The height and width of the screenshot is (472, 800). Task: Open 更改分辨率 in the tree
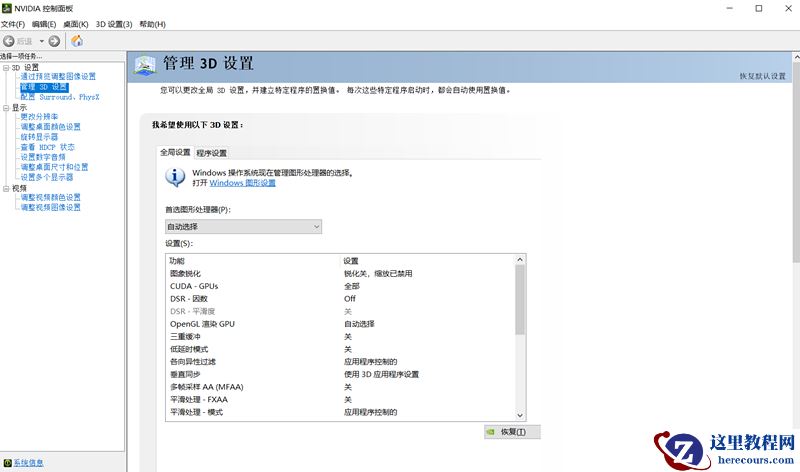pyautogui.click(x=39, y=117)
